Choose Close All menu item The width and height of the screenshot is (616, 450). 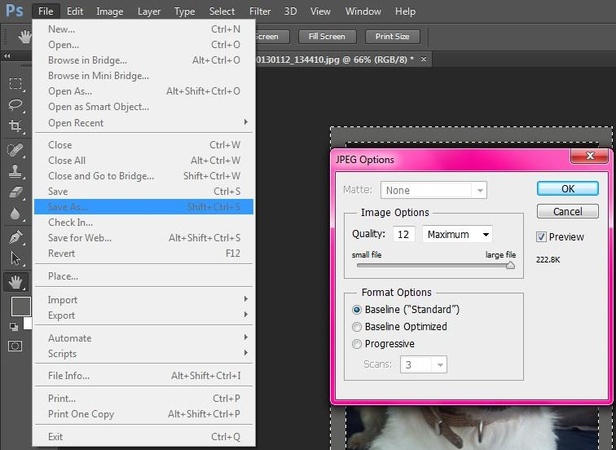[x=144, y=160]
